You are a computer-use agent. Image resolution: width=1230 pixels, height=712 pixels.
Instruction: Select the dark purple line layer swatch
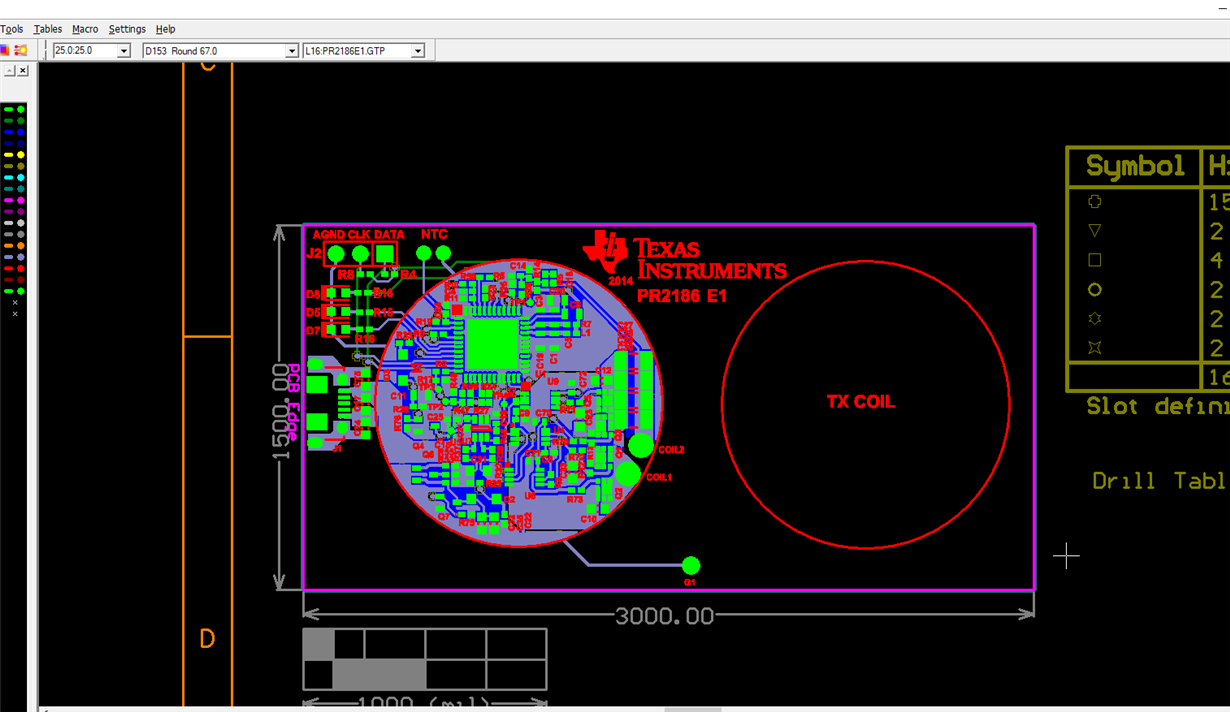tap(8, 212)
